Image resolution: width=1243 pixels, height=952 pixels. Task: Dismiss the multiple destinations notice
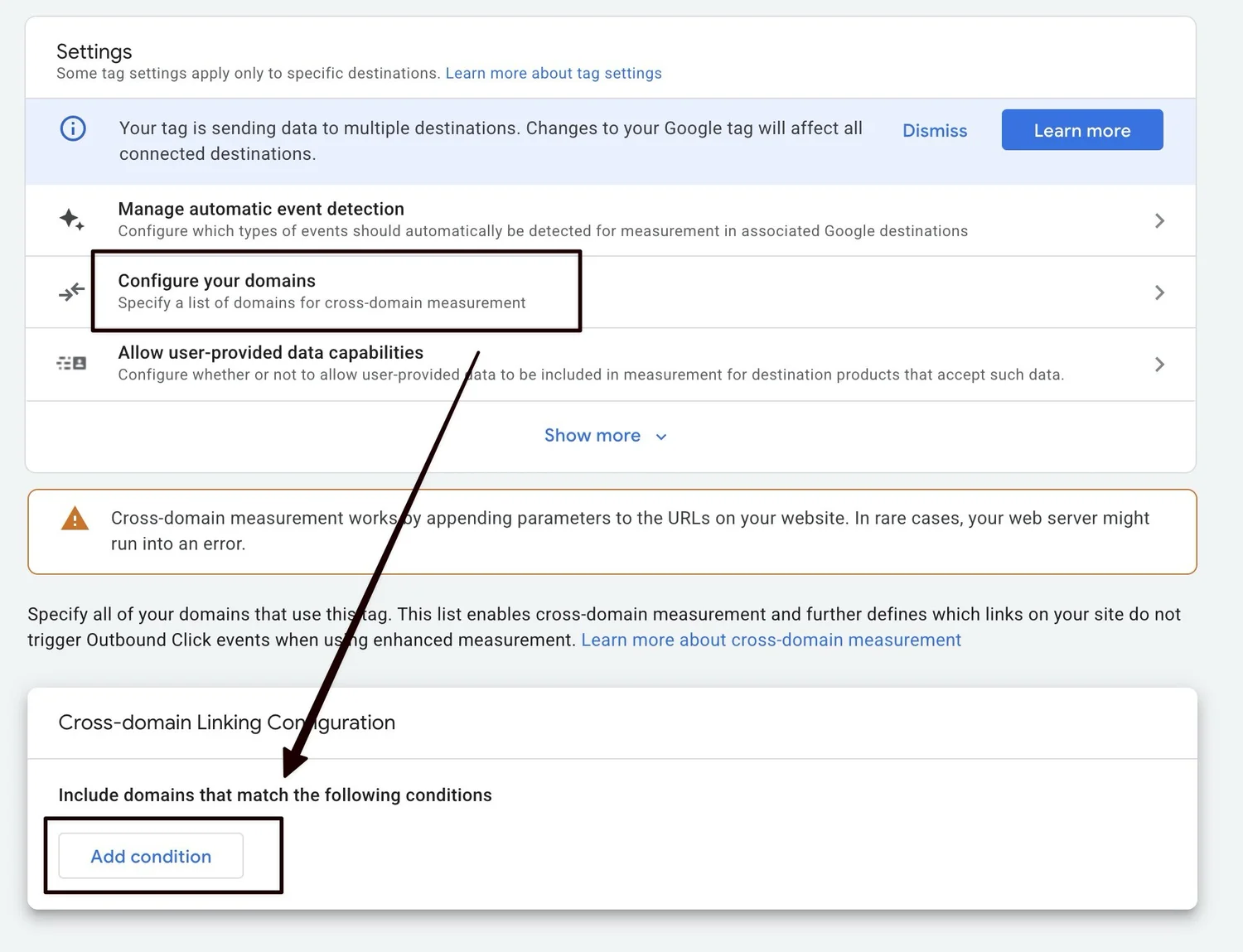934,131
